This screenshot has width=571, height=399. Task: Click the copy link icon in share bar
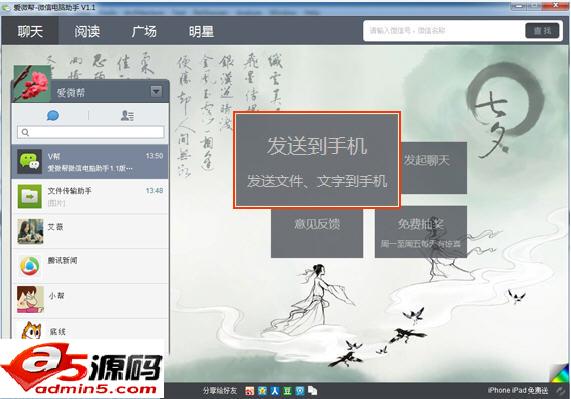tap(312, 391)
